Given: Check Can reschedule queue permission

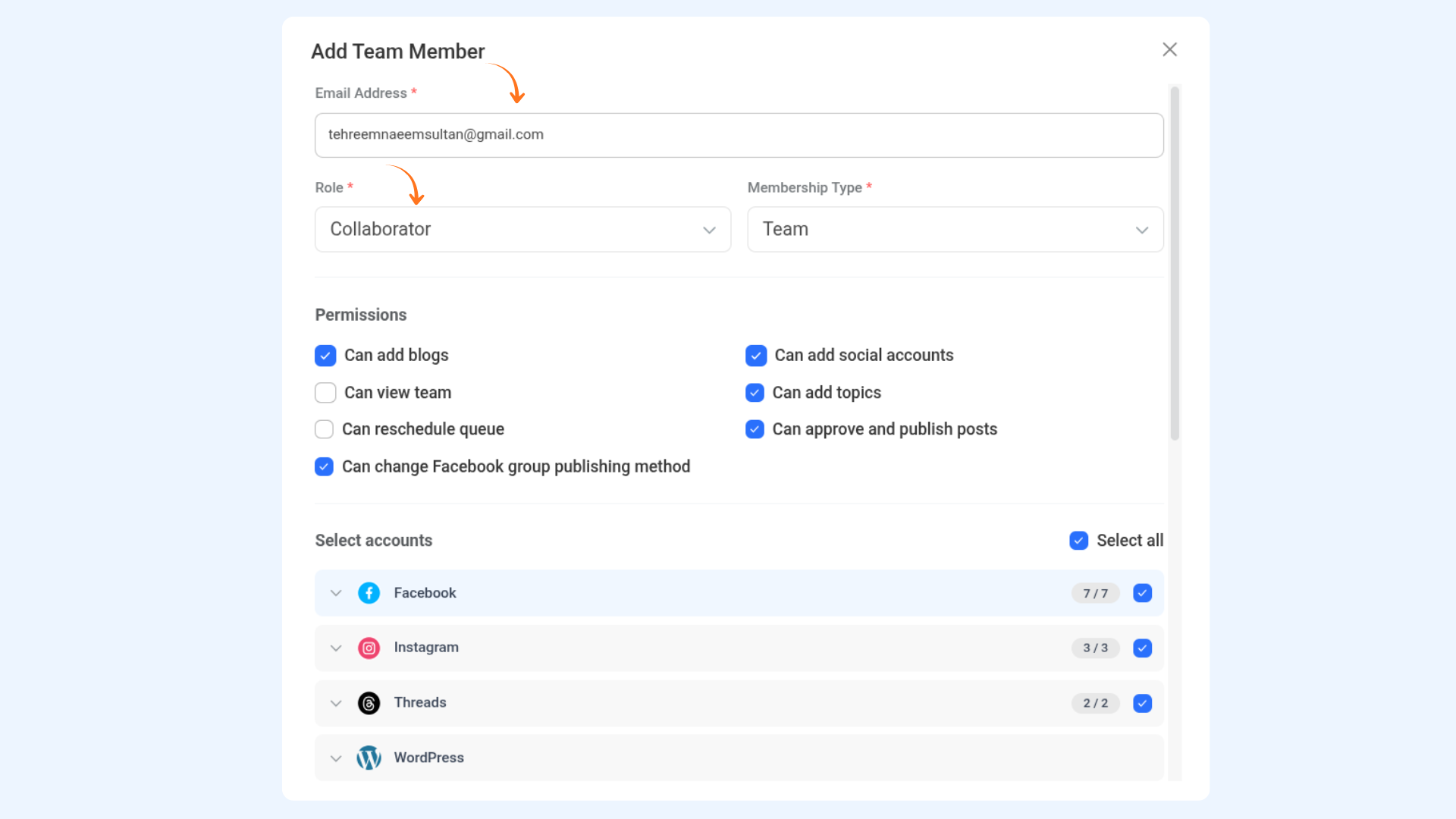Looking at the screenshot, I should click(324, 429).
